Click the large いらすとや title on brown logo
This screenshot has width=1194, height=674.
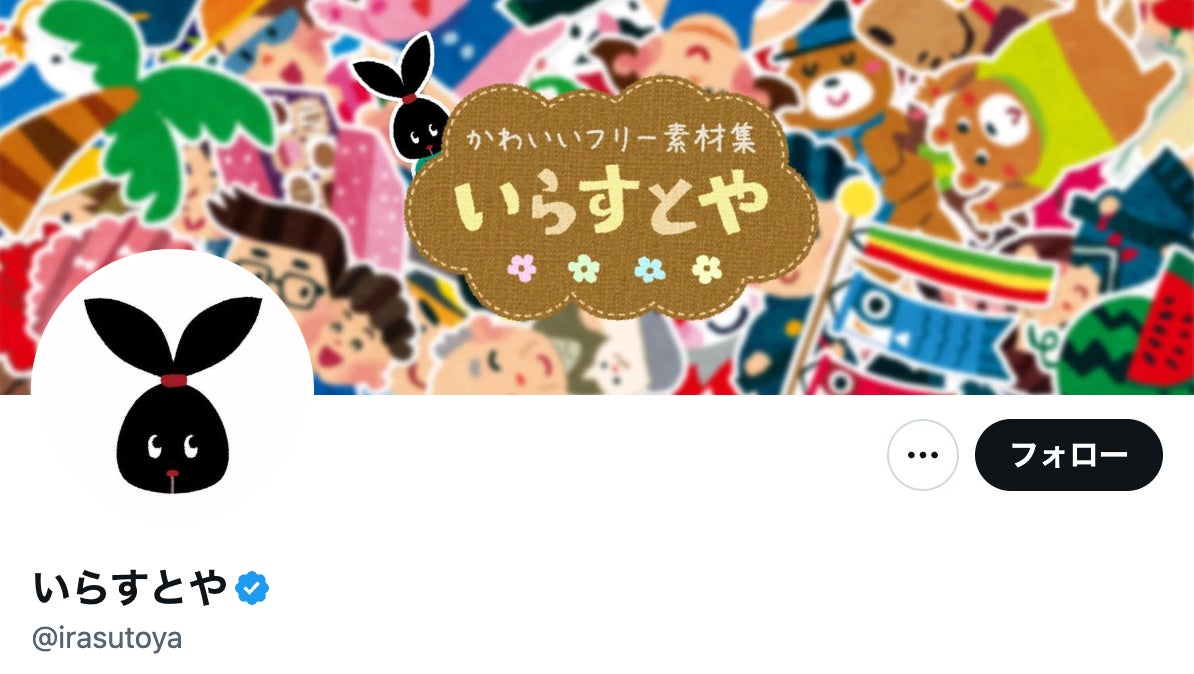coord(611,203)
